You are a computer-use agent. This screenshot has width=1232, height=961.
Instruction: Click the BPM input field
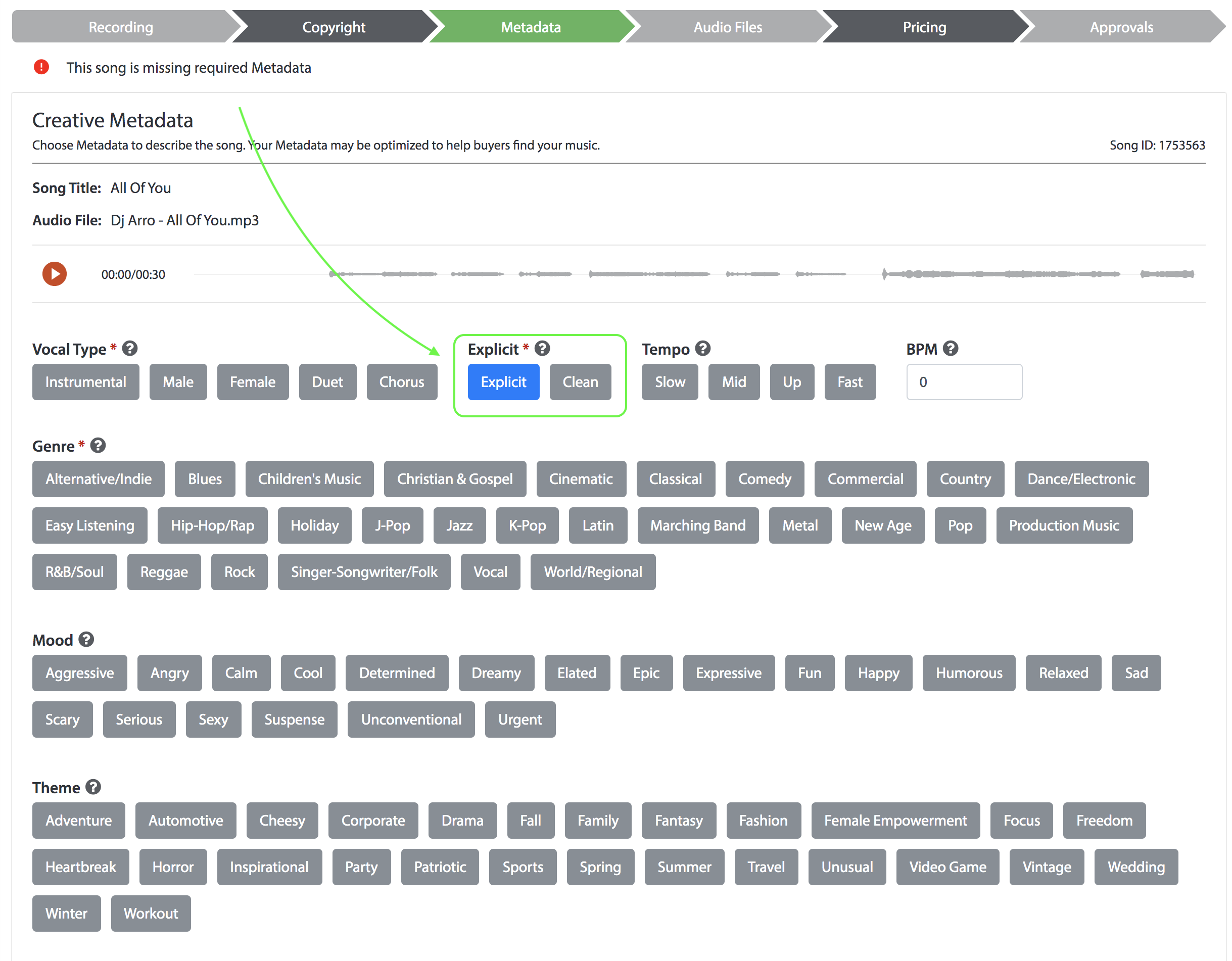(x=964, y=382)
